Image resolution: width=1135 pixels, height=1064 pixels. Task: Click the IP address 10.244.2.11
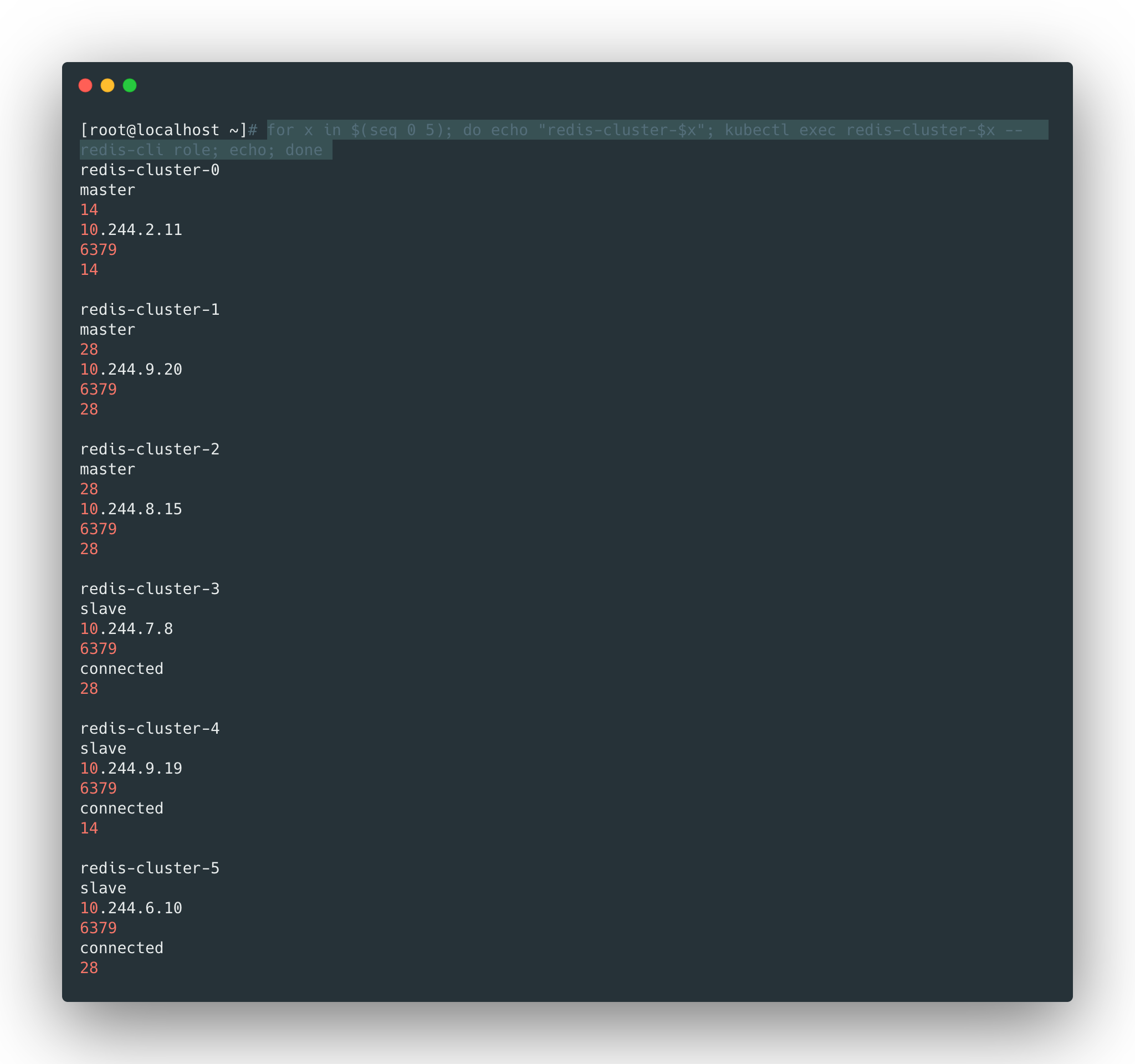coord(131,230)
